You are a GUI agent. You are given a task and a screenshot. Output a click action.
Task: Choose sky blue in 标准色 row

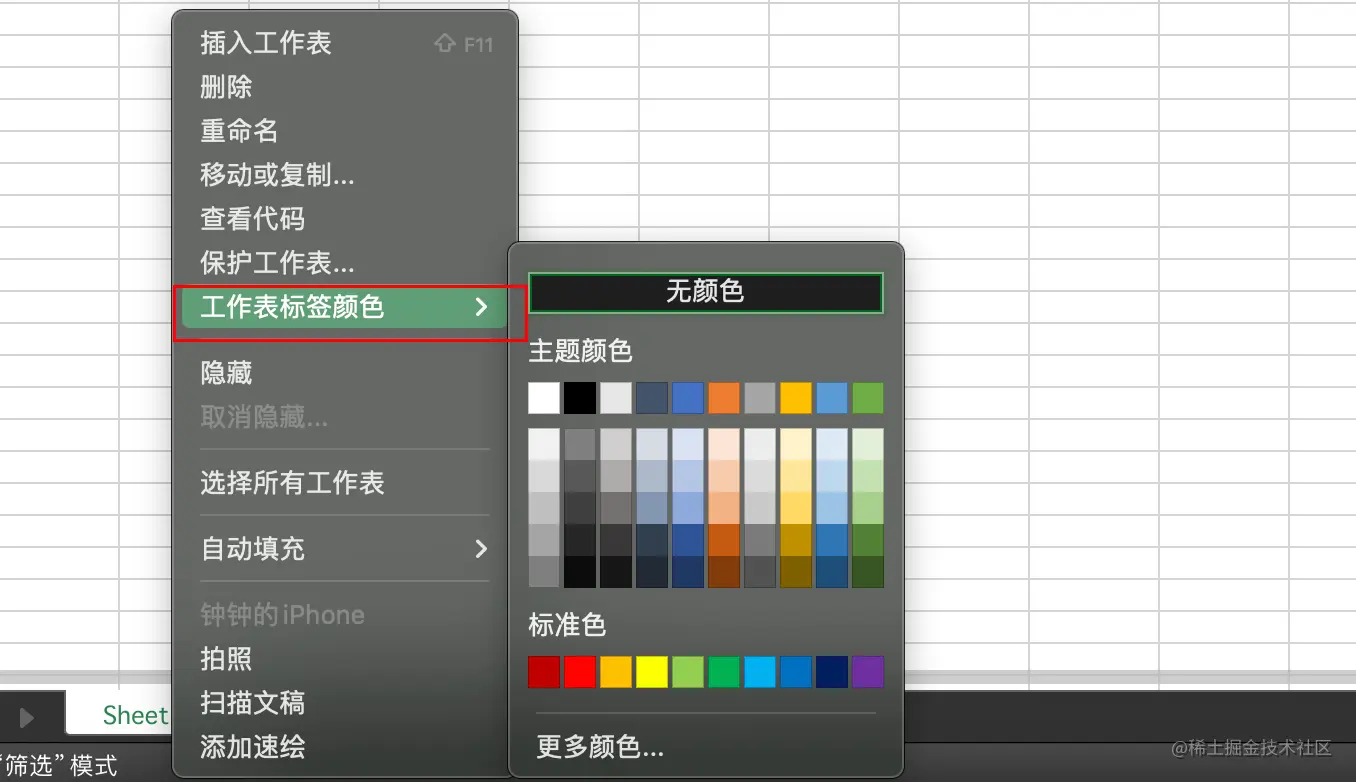760,672
